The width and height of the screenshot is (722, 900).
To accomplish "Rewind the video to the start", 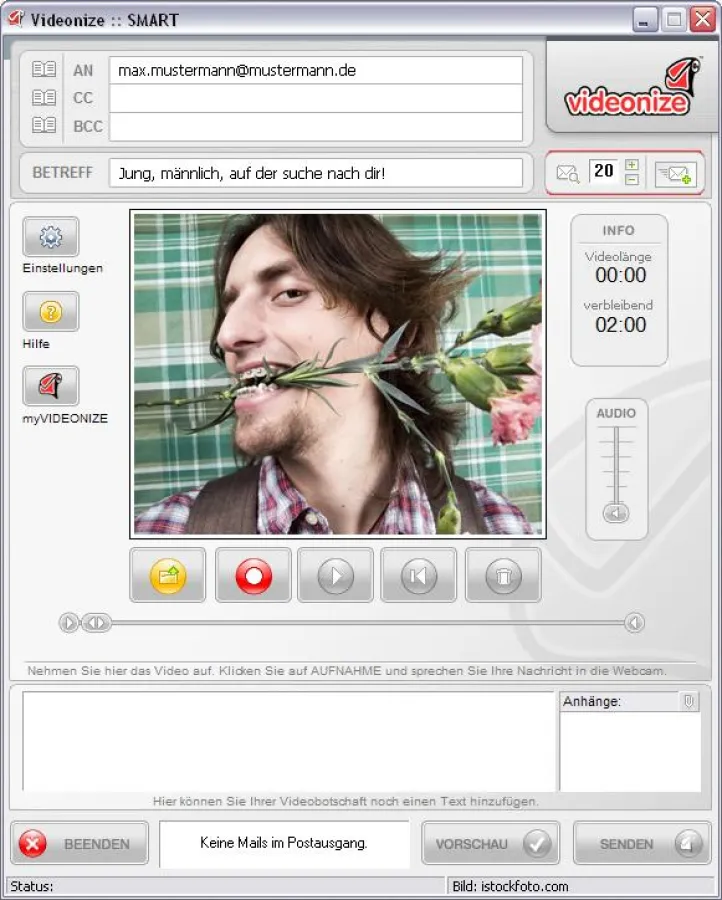I will click(x=418, y=575).
